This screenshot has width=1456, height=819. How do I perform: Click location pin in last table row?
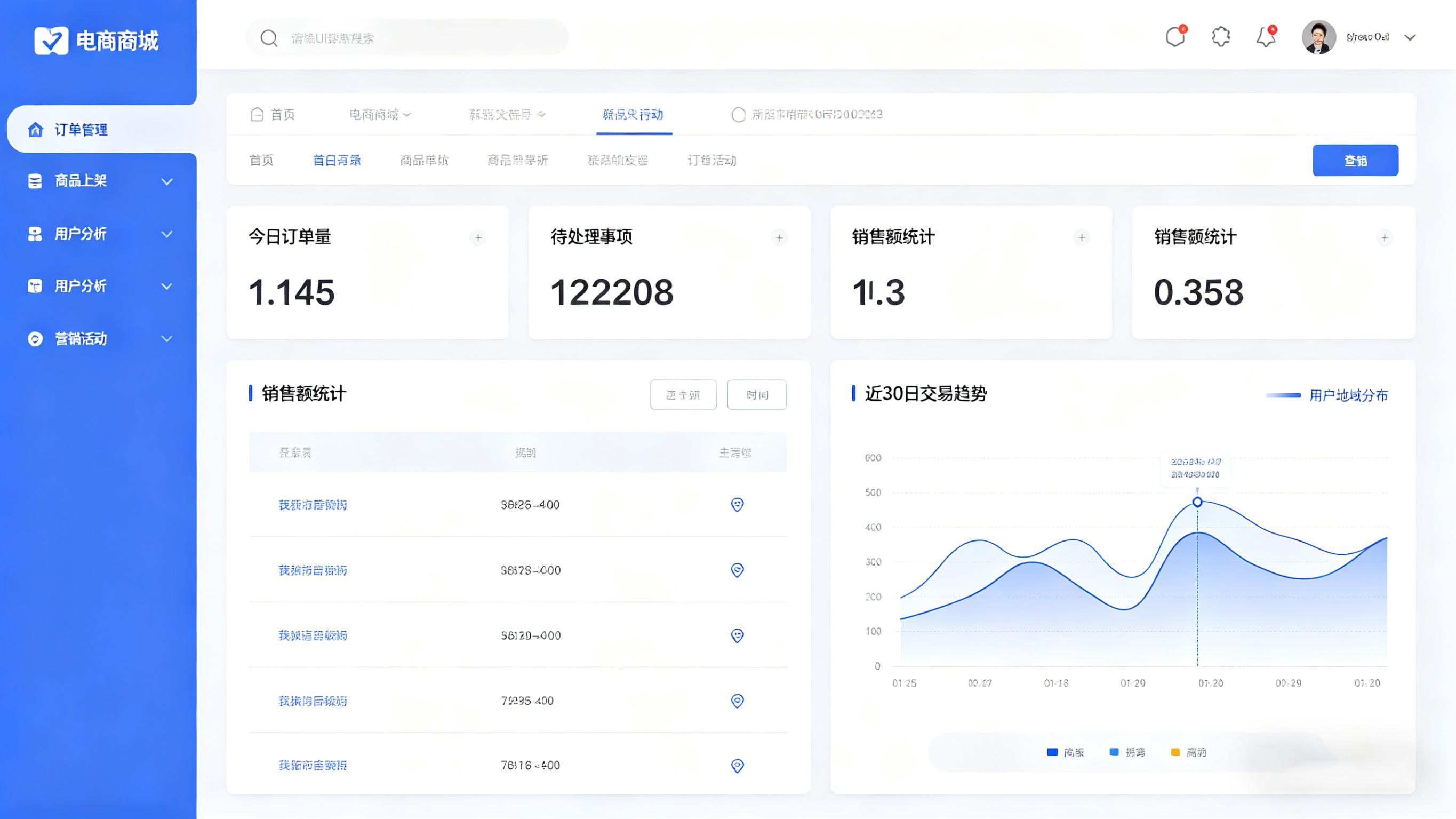737,766
